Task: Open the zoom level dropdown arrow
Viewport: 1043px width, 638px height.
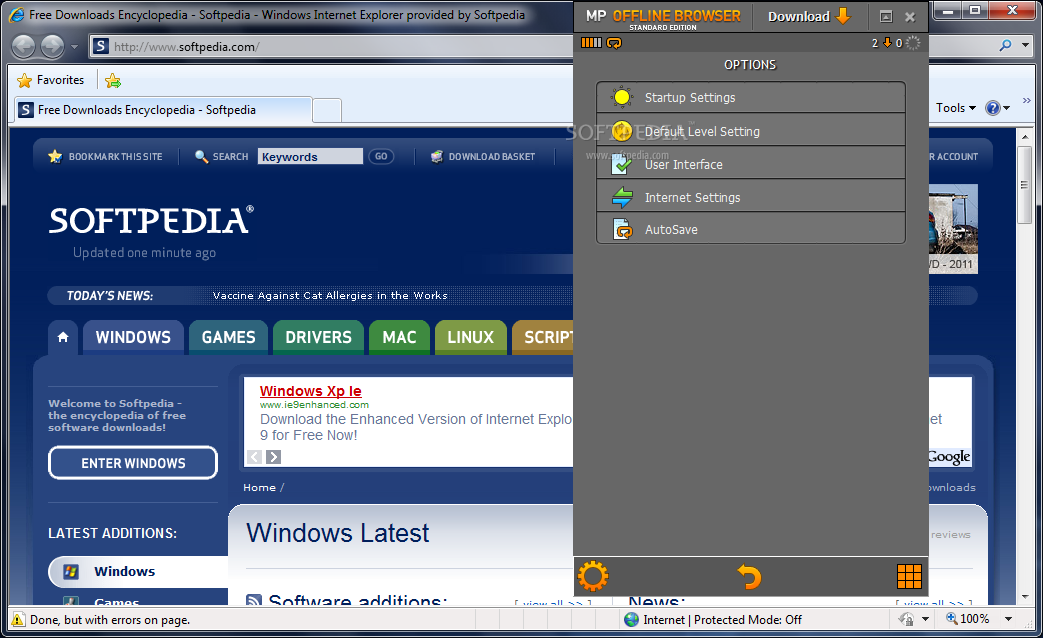Action: (x=1008, y=619)
